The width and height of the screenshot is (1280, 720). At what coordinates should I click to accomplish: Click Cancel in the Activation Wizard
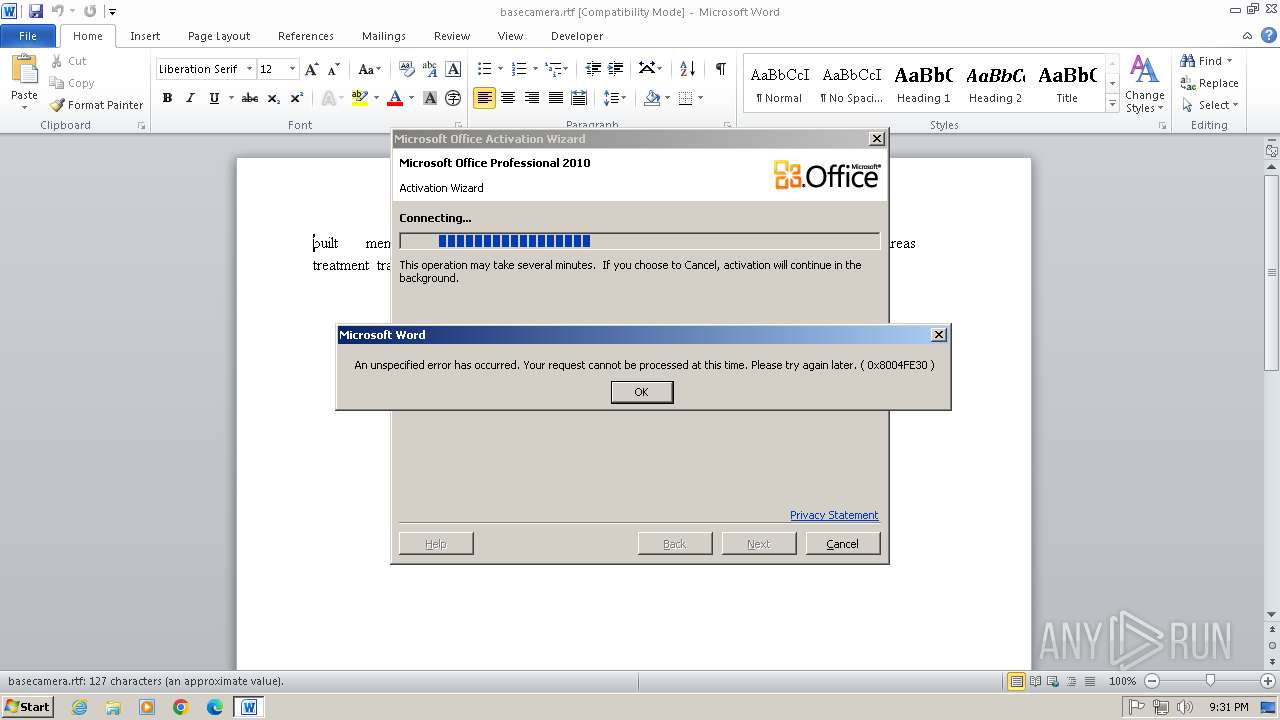click(x=843, y=543)
